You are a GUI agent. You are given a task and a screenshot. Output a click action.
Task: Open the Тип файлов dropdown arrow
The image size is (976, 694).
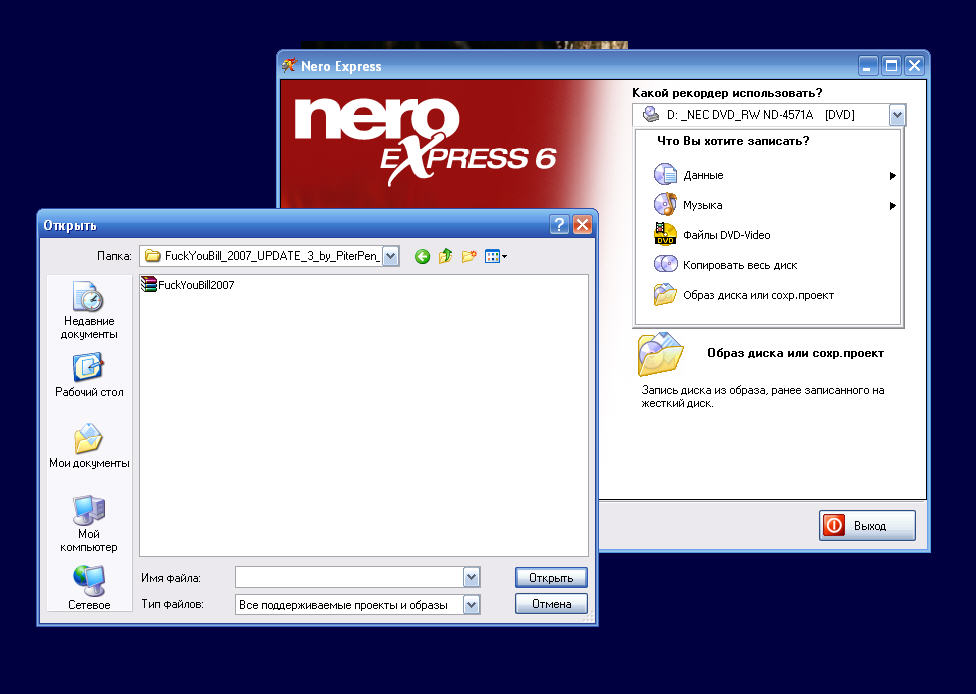[472, 604]
